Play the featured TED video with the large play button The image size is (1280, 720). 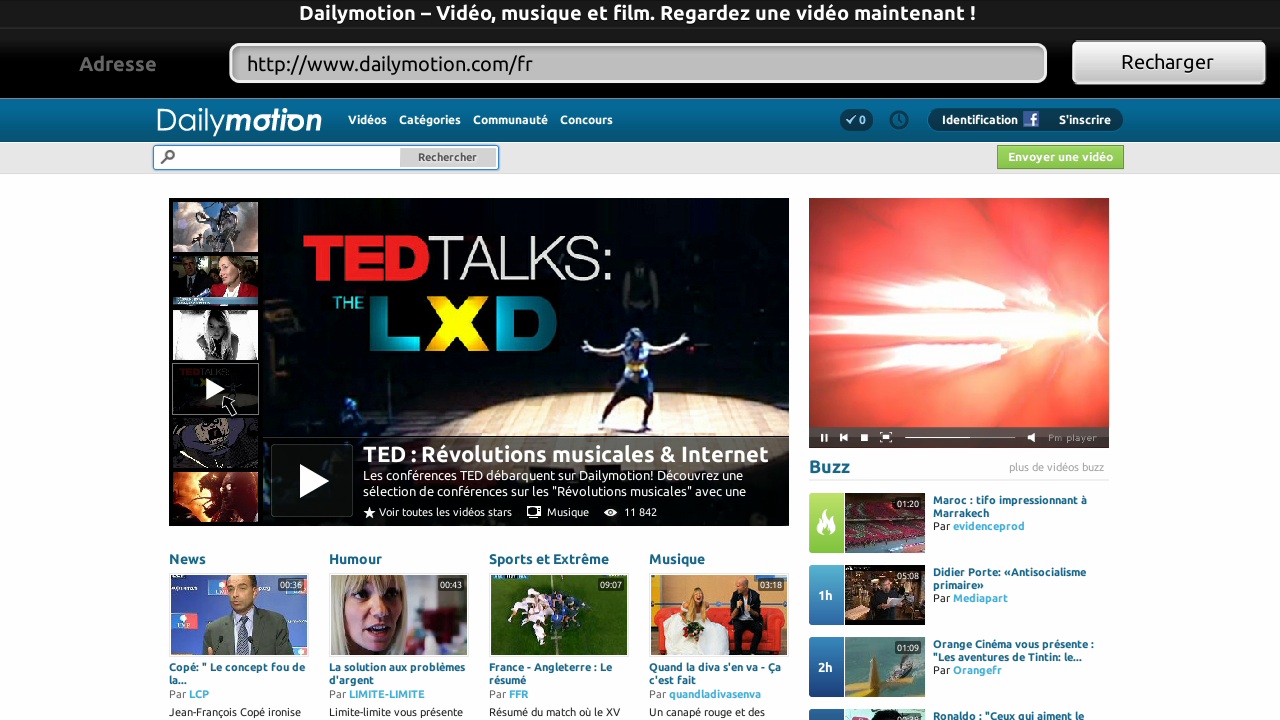(312, 481)
